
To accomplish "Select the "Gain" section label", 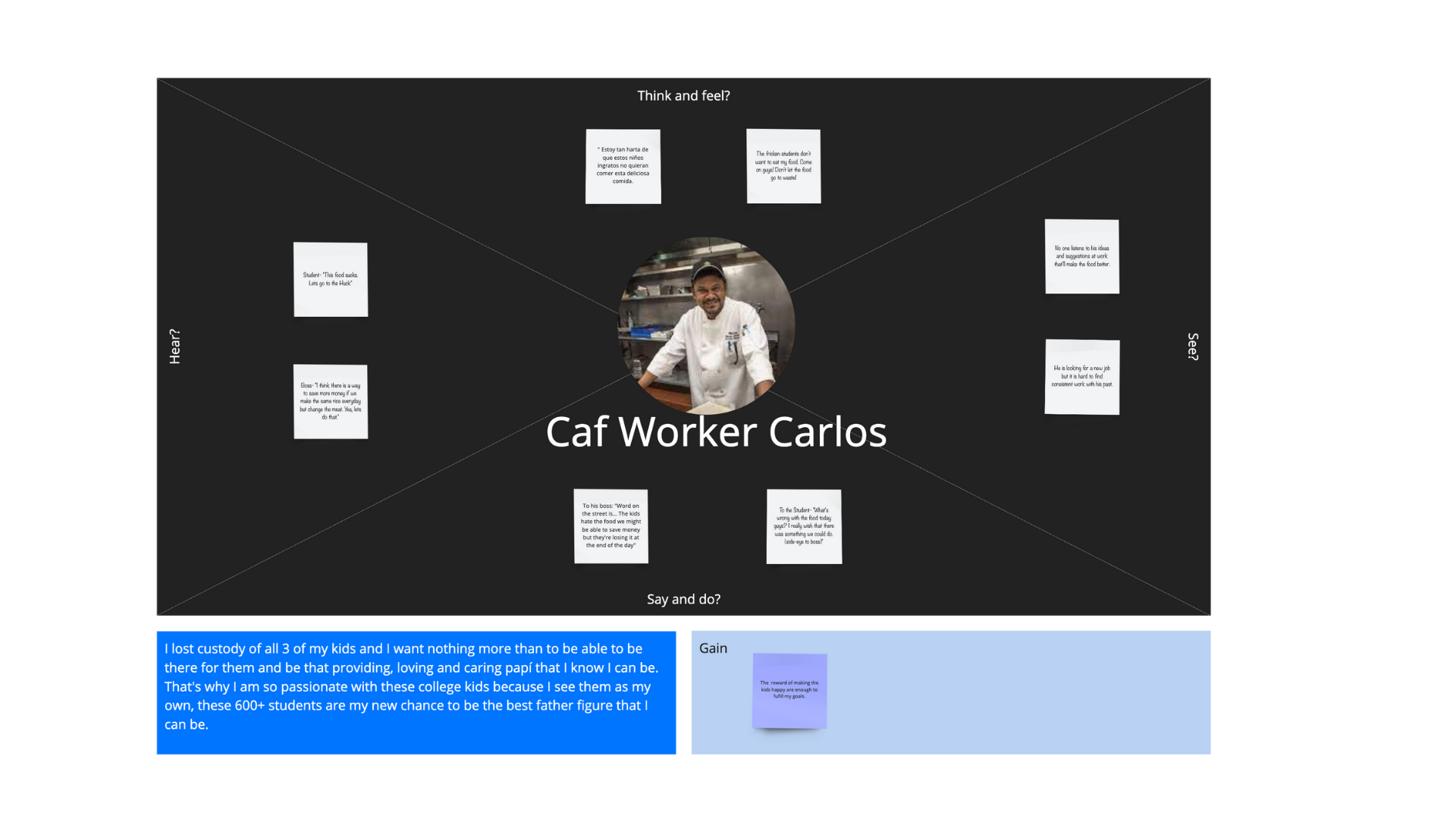I will coord(713,648).
